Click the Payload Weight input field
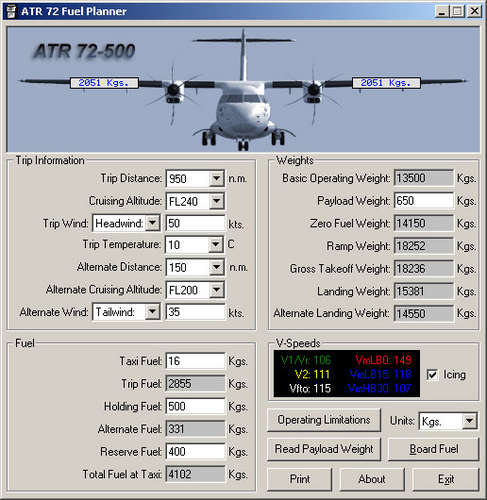Screen dimensions: 487x500 pyautogui.click(x=424, y=201)
